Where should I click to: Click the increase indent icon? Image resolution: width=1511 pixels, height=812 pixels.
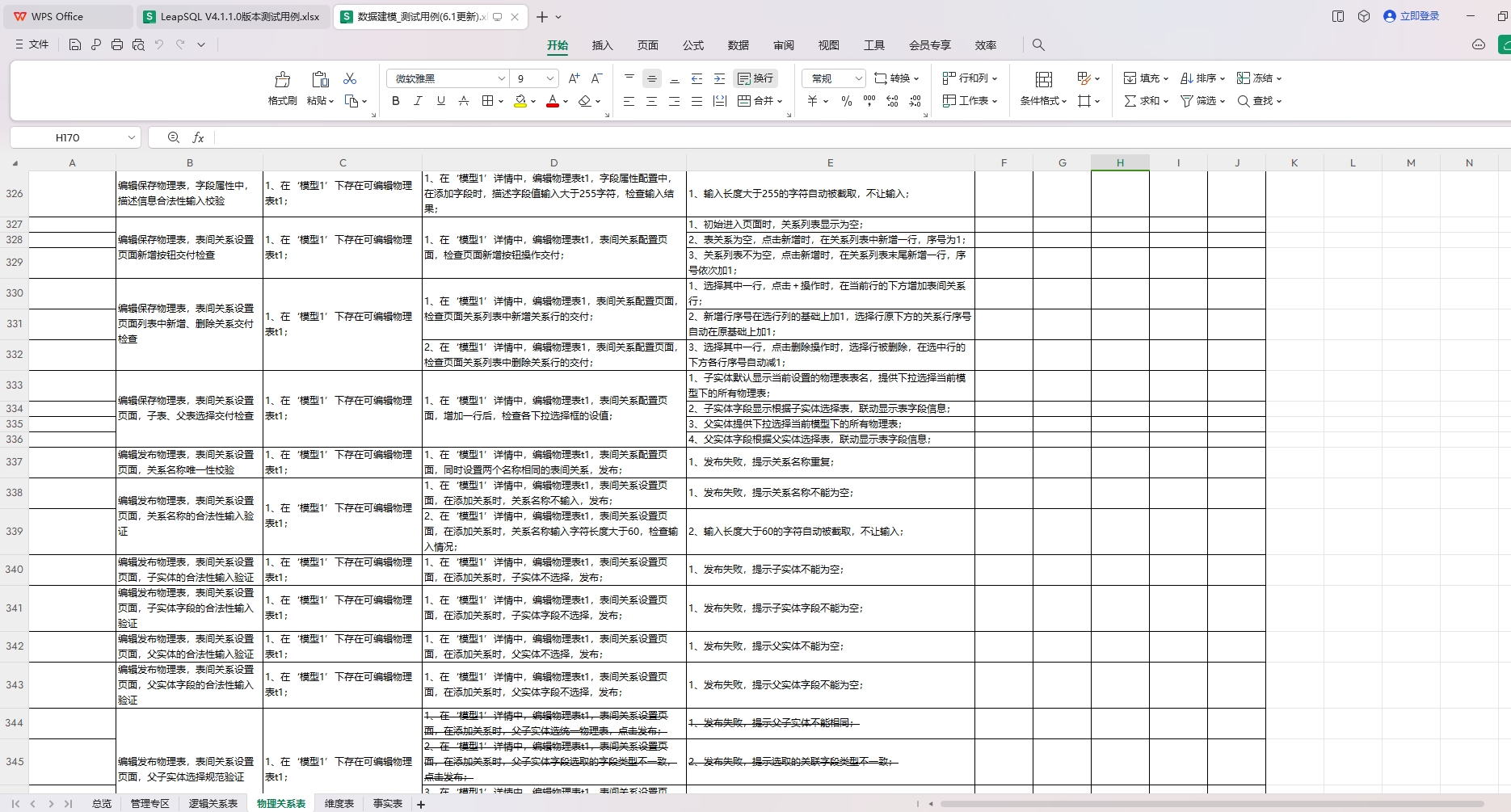(x=719, y=78)
